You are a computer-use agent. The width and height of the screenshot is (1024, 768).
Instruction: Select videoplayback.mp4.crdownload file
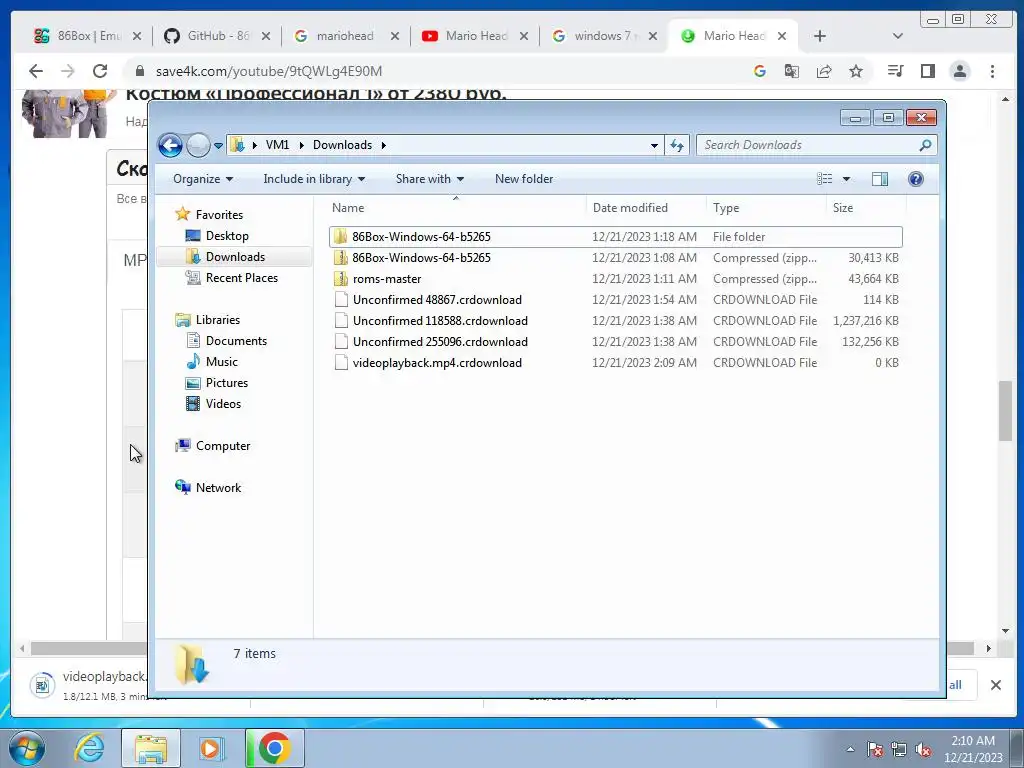pyautogui.click(x=616, y=362)
